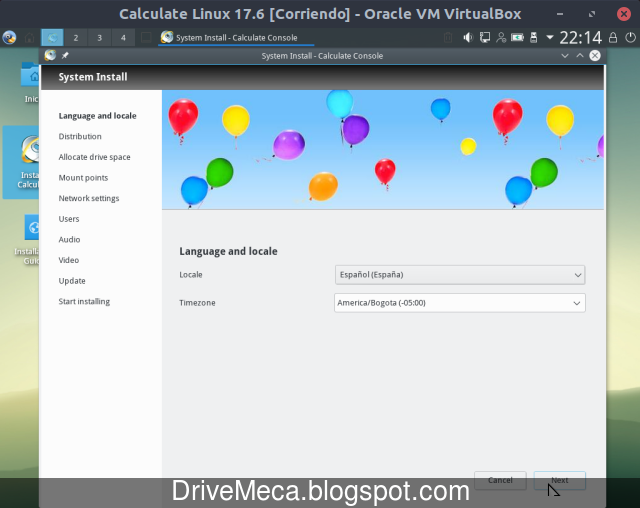The width and height of the screenshot is (640, 508).
Task: Open the battery status tray icon
Action: 517,38
